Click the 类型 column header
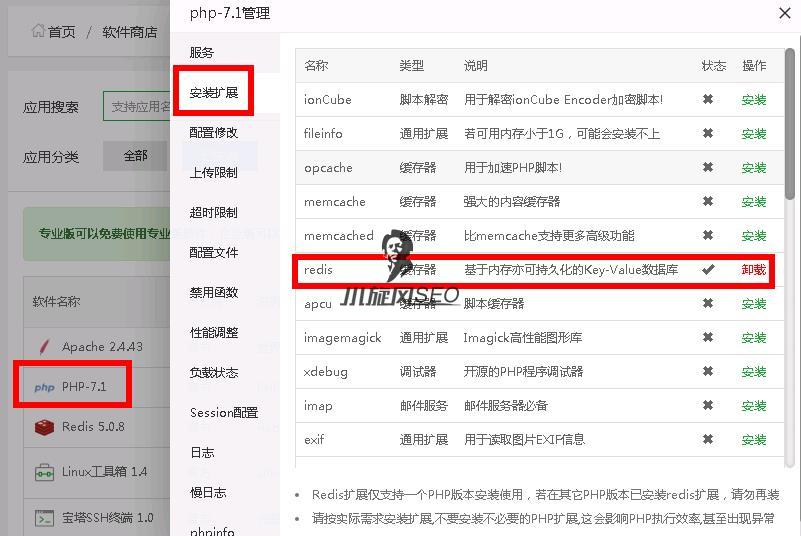This screenshot has height=536, width=801. (x=412, y=65)
